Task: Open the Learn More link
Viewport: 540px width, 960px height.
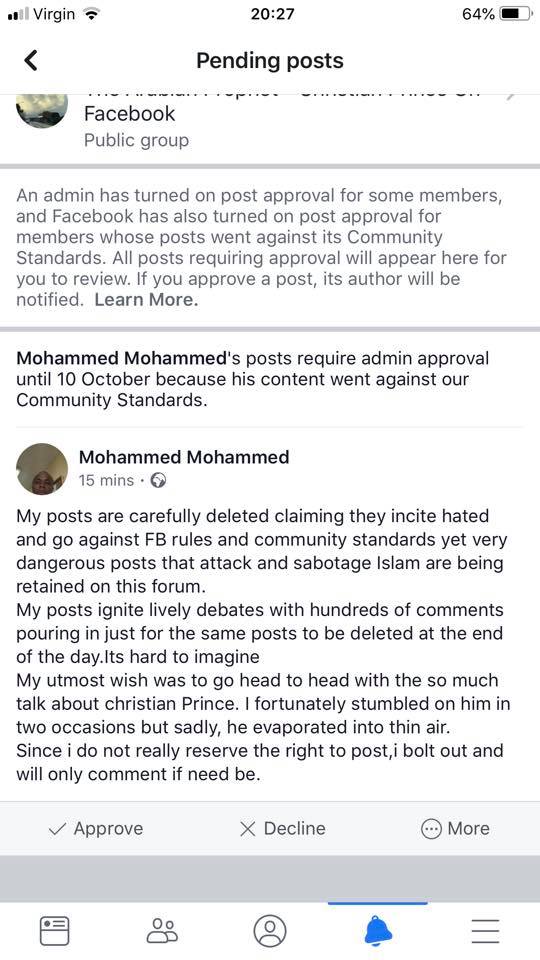Action: coord(146,300)
